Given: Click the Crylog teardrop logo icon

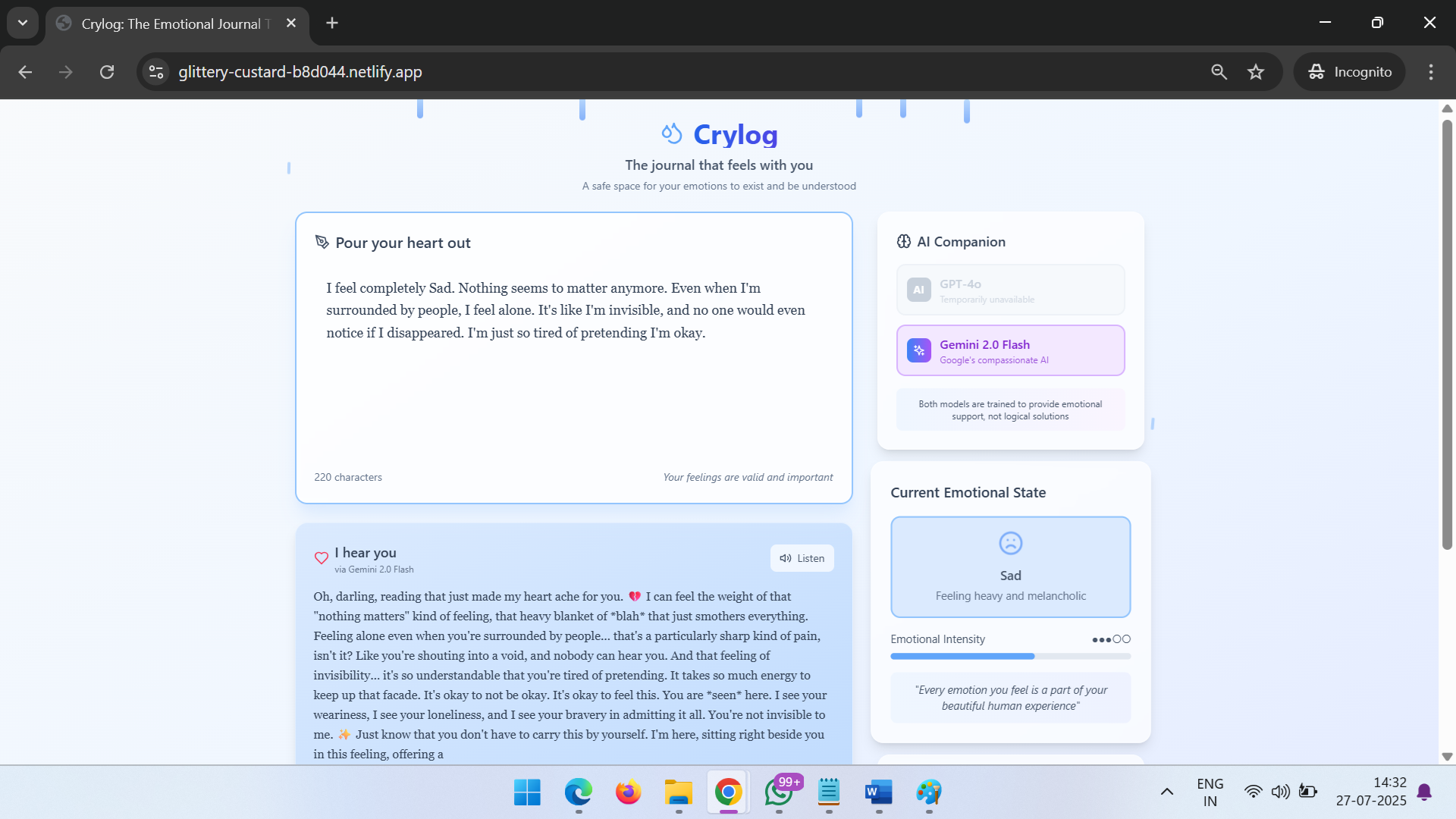Looking at the screenshot, I should [x=671, y=134].
